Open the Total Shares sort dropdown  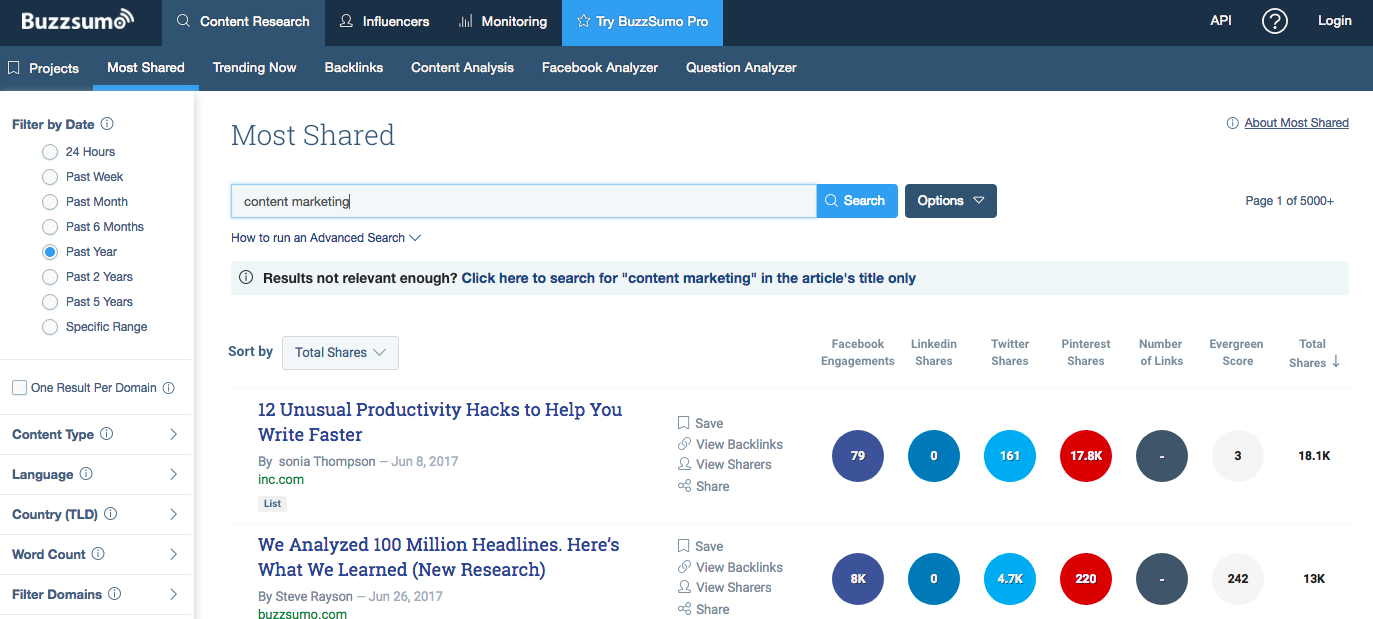(340, 353)
